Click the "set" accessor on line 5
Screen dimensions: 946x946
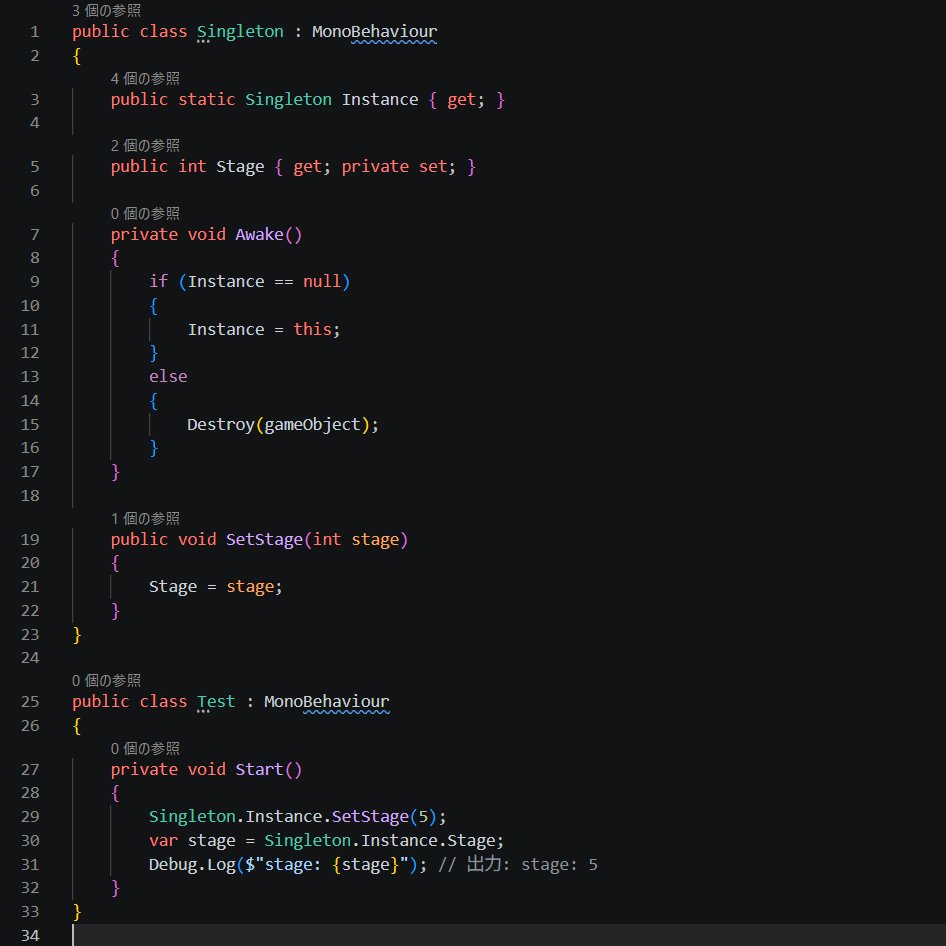pyautogui.click(x=433, y=167)
